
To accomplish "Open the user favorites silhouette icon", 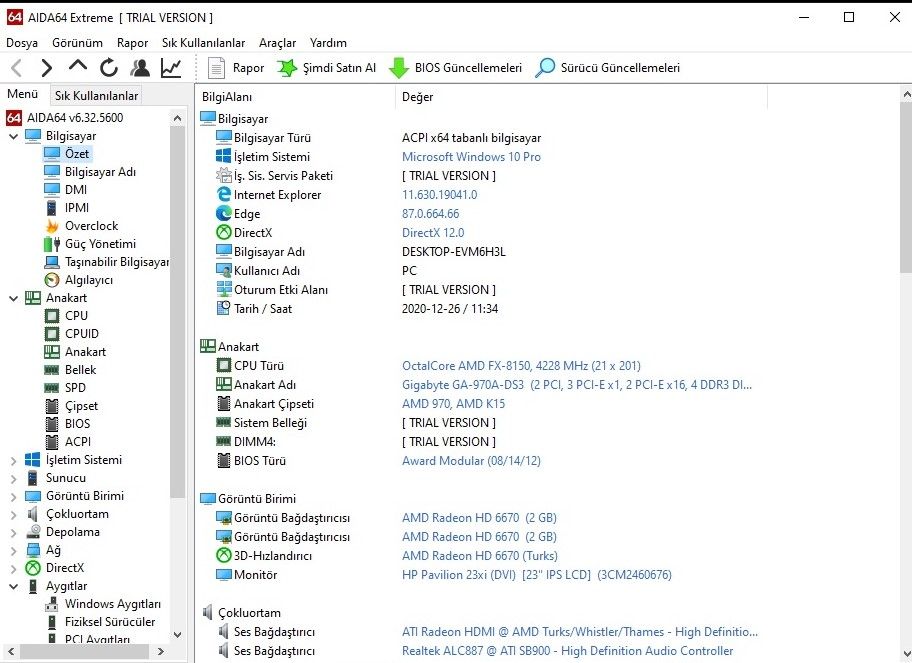I will click(140, 68).
